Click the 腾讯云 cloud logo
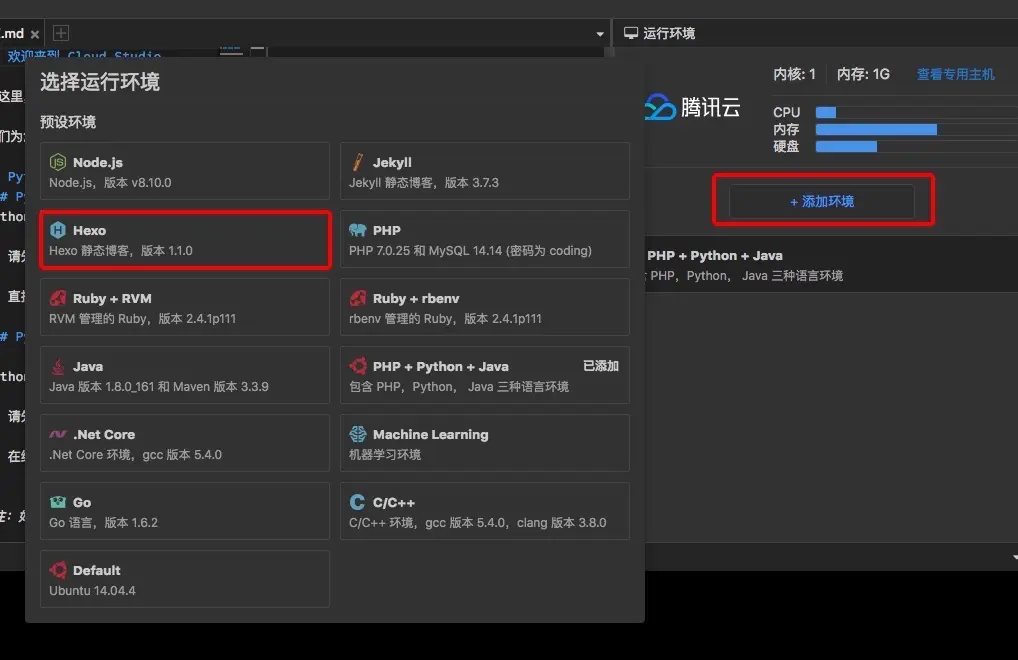 tap(661, 107)
